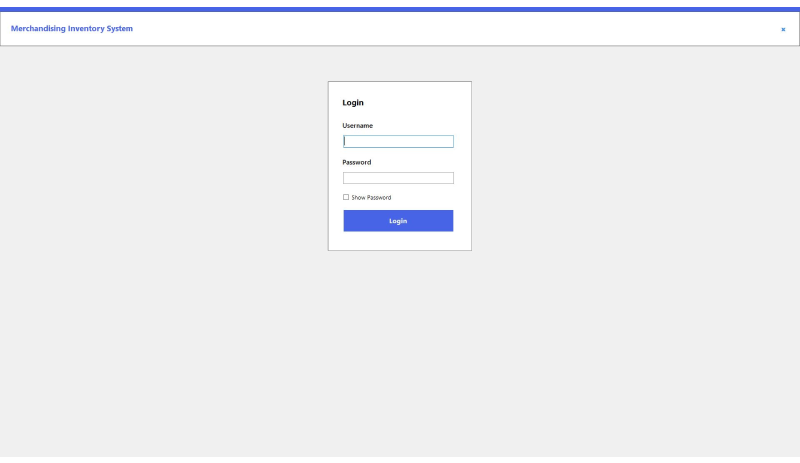800x463 pixels.
Task: Click into the Username text box
Action: 398,141
